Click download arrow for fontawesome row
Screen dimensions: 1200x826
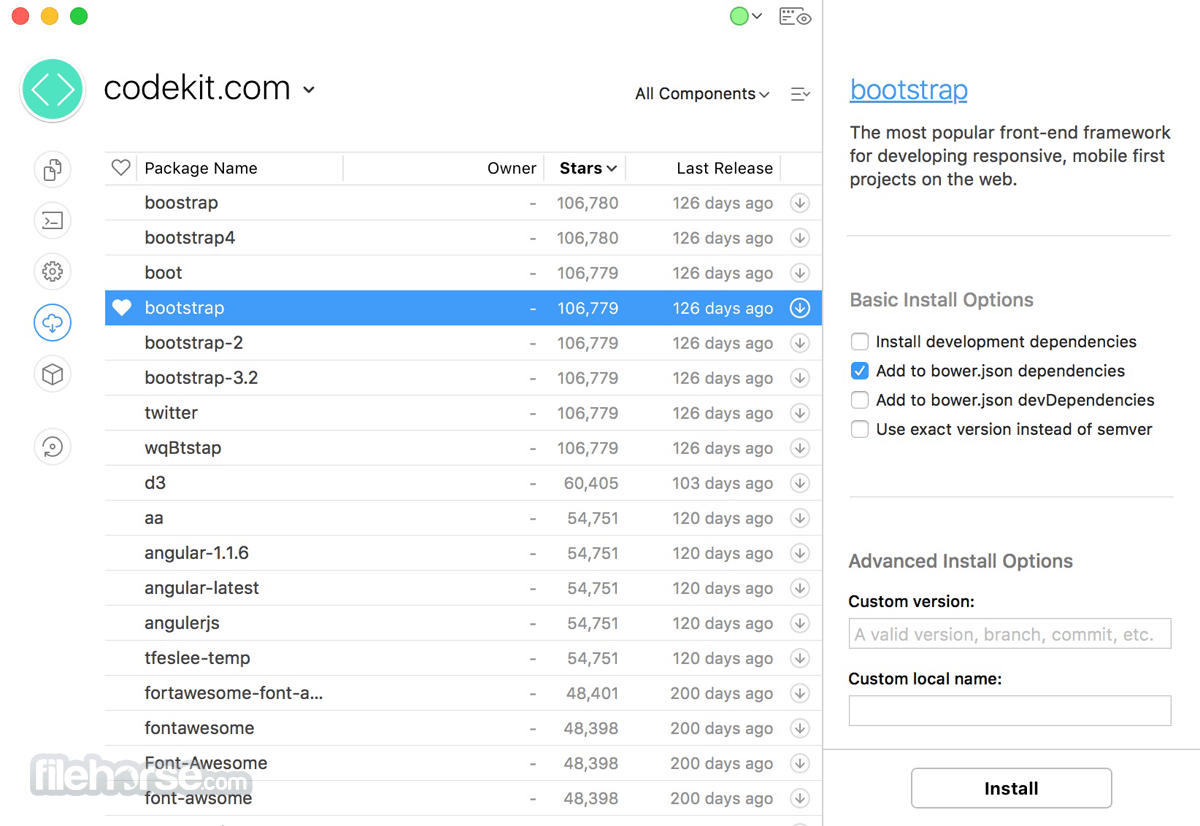tap(800, 728)
